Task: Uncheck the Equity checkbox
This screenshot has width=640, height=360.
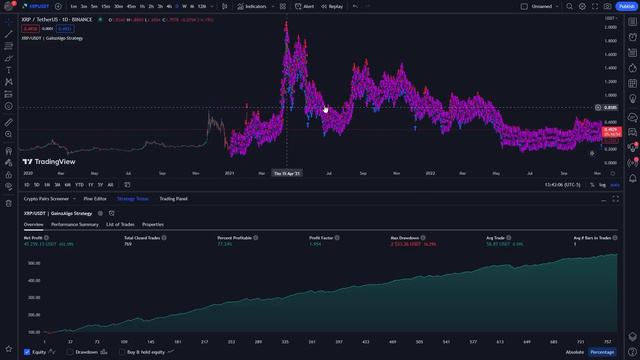Action: tap(27, 352)
